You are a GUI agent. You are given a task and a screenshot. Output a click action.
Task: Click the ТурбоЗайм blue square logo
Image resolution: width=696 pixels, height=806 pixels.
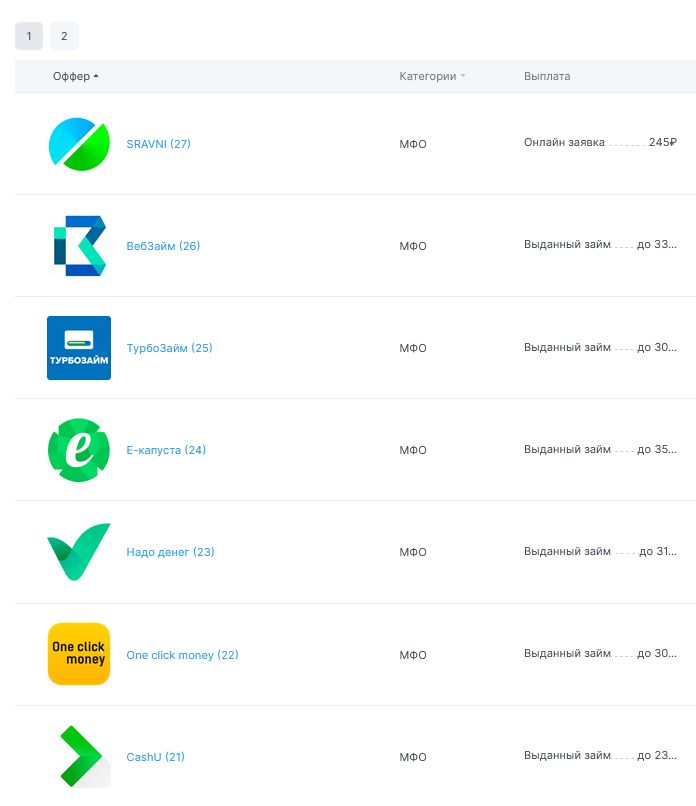point(79,348)
